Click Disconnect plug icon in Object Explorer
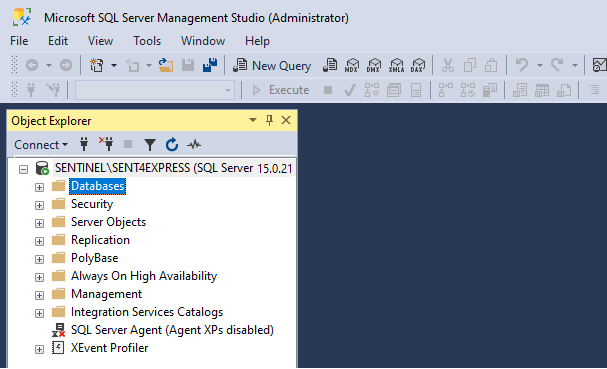Image resolution: width=607 pixels, height=369 pixels. click(106, 144)
